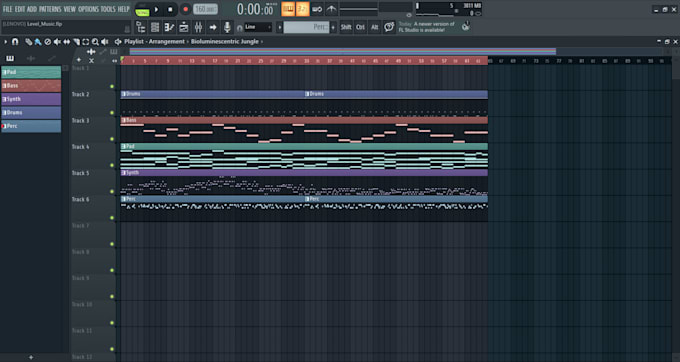This screenshot has width=680, height=362.
Task: Click the song time display
Action: pos(256,9)
